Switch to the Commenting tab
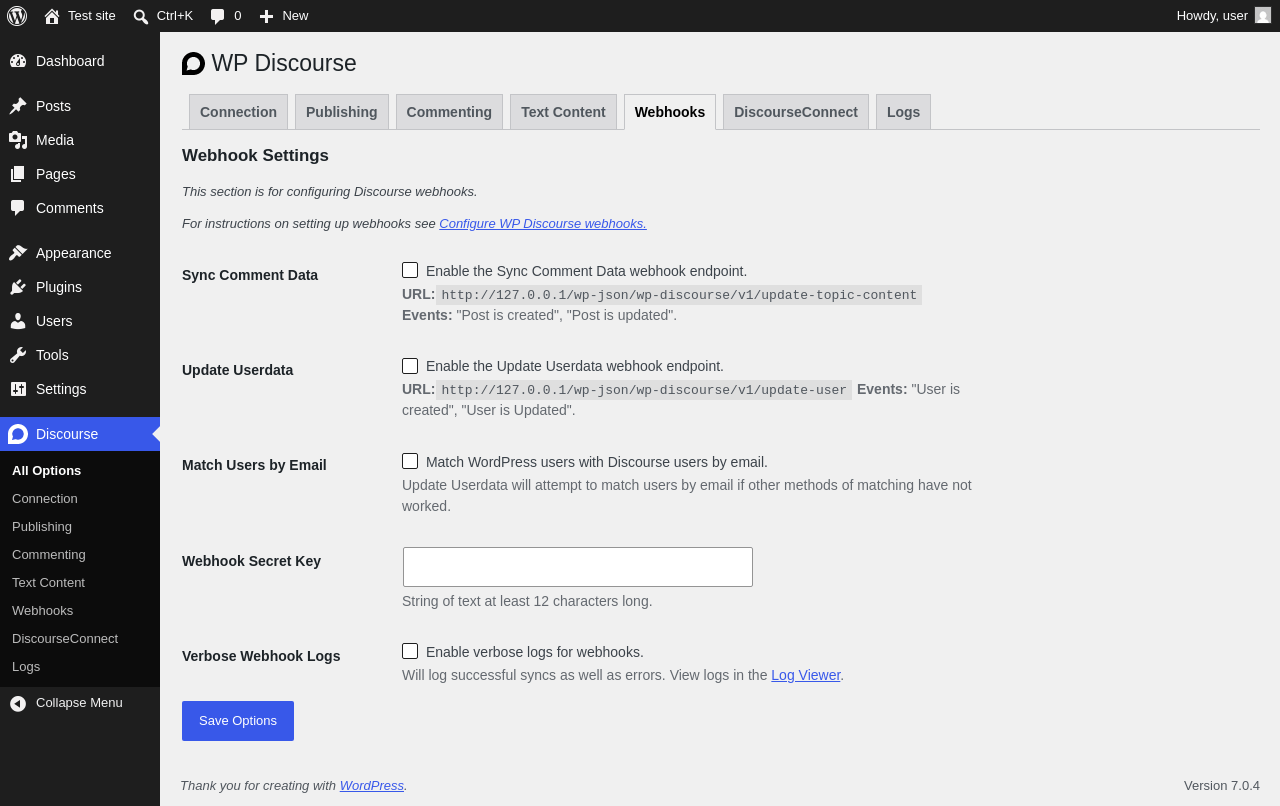This screenshot has height=806, width=1280. [x=449, y=112]
